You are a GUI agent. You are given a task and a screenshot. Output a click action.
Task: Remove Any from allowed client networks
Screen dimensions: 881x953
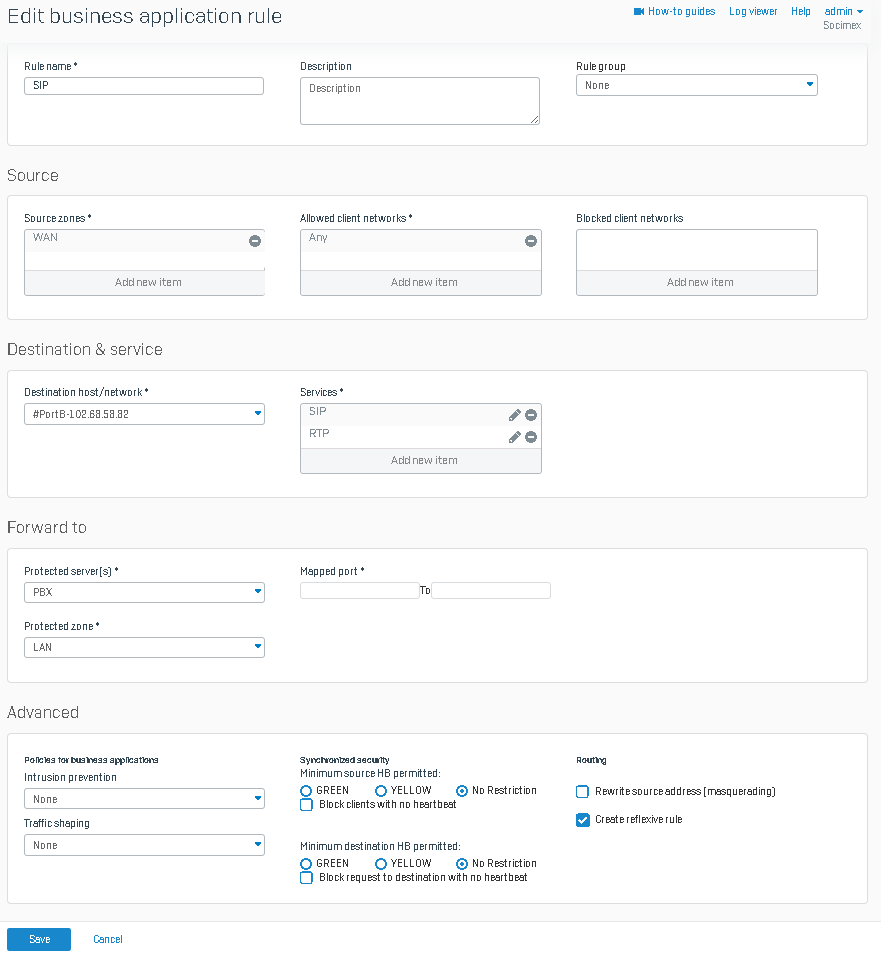coord(531,241)
